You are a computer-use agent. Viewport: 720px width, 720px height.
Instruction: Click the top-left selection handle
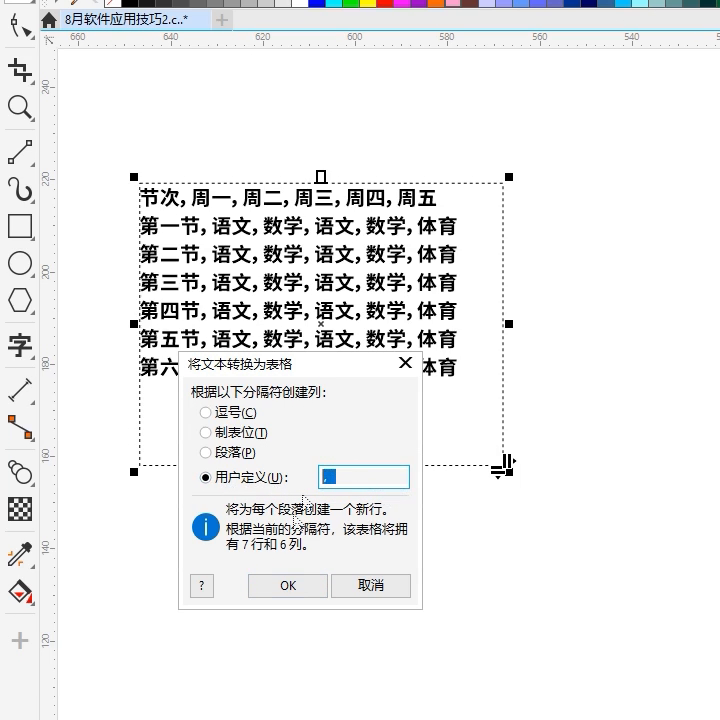coord(134,177)
